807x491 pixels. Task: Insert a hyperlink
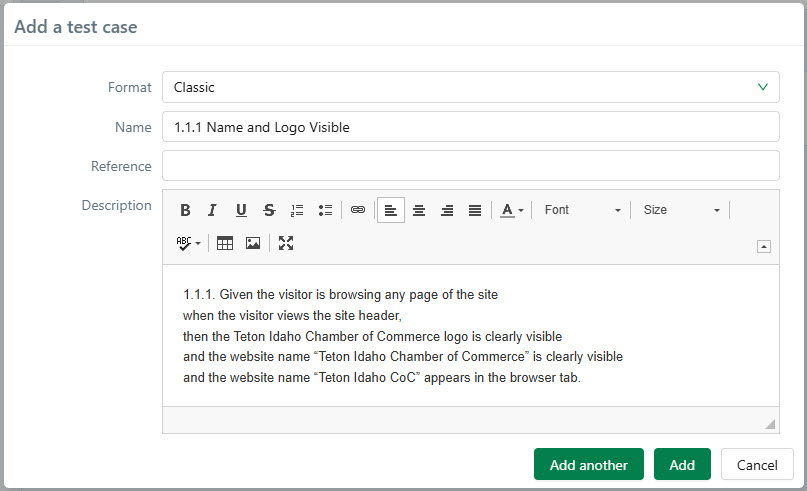tap(358, 210)
